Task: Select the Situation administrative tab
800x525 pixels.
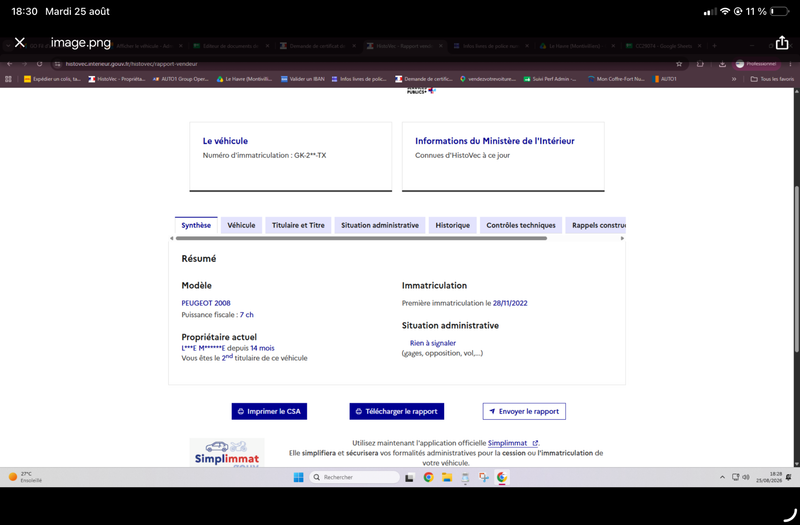Action: tap(380, 225)
